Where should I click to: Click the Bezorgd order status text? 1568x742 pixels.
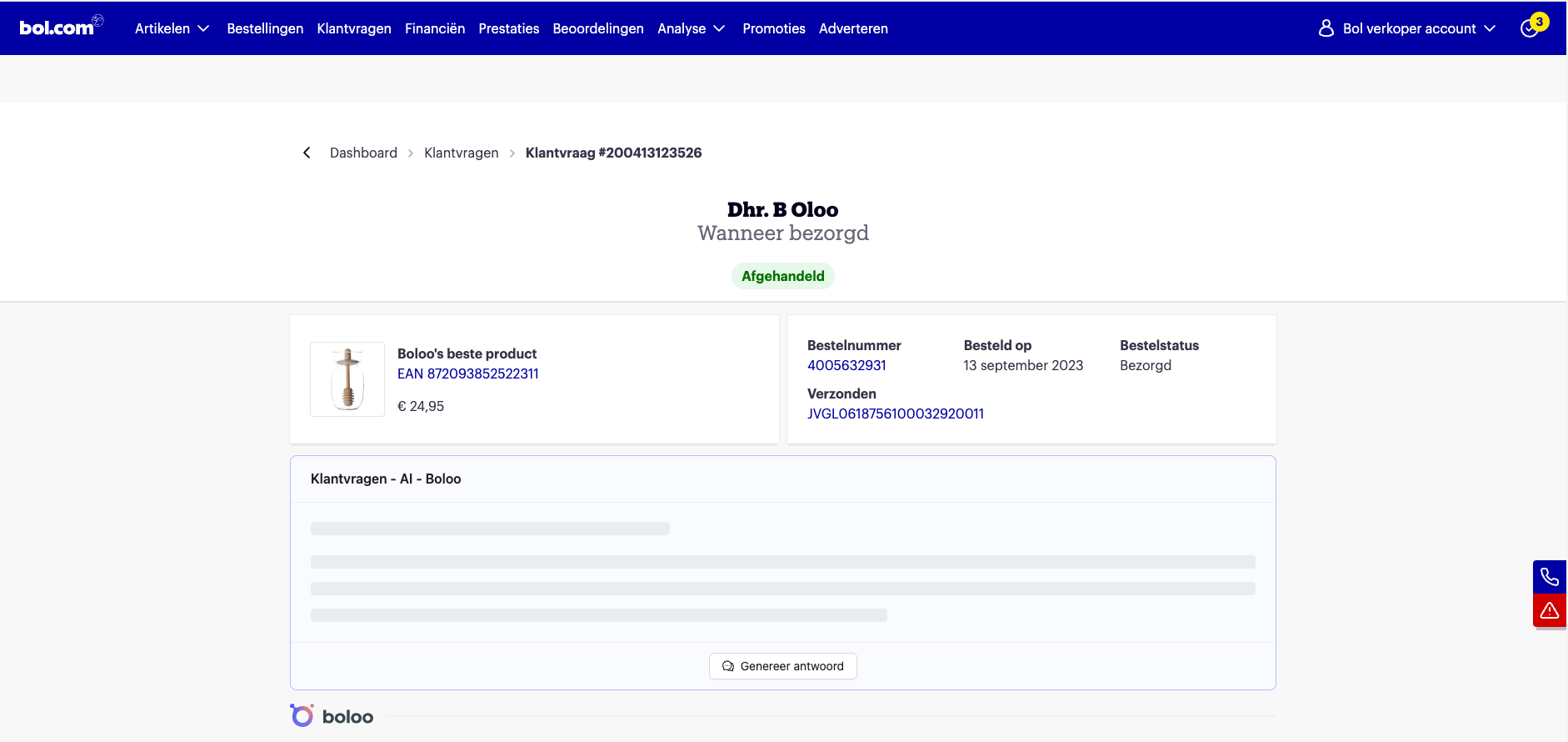(x=1146, y=365)
